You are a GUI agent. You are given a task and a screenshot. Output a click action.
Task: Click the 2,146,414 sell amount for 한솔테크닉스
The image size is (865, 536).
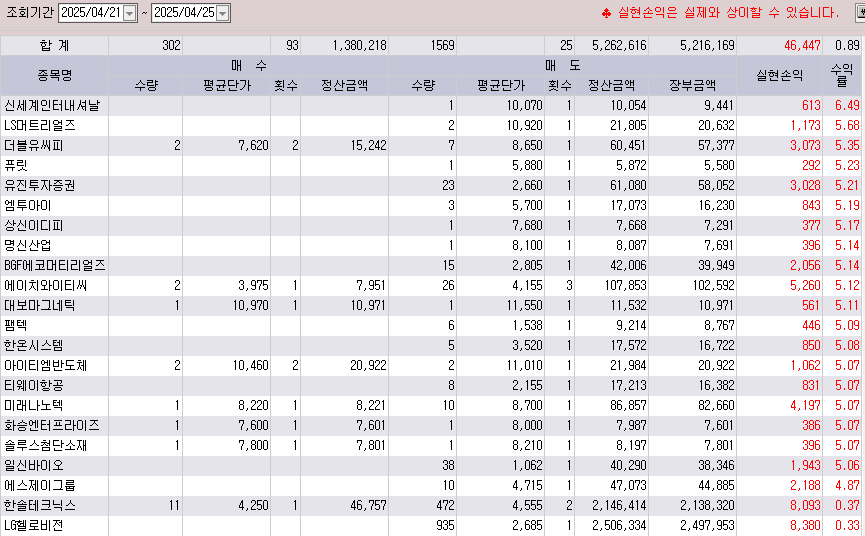click(x=619, y=506)
